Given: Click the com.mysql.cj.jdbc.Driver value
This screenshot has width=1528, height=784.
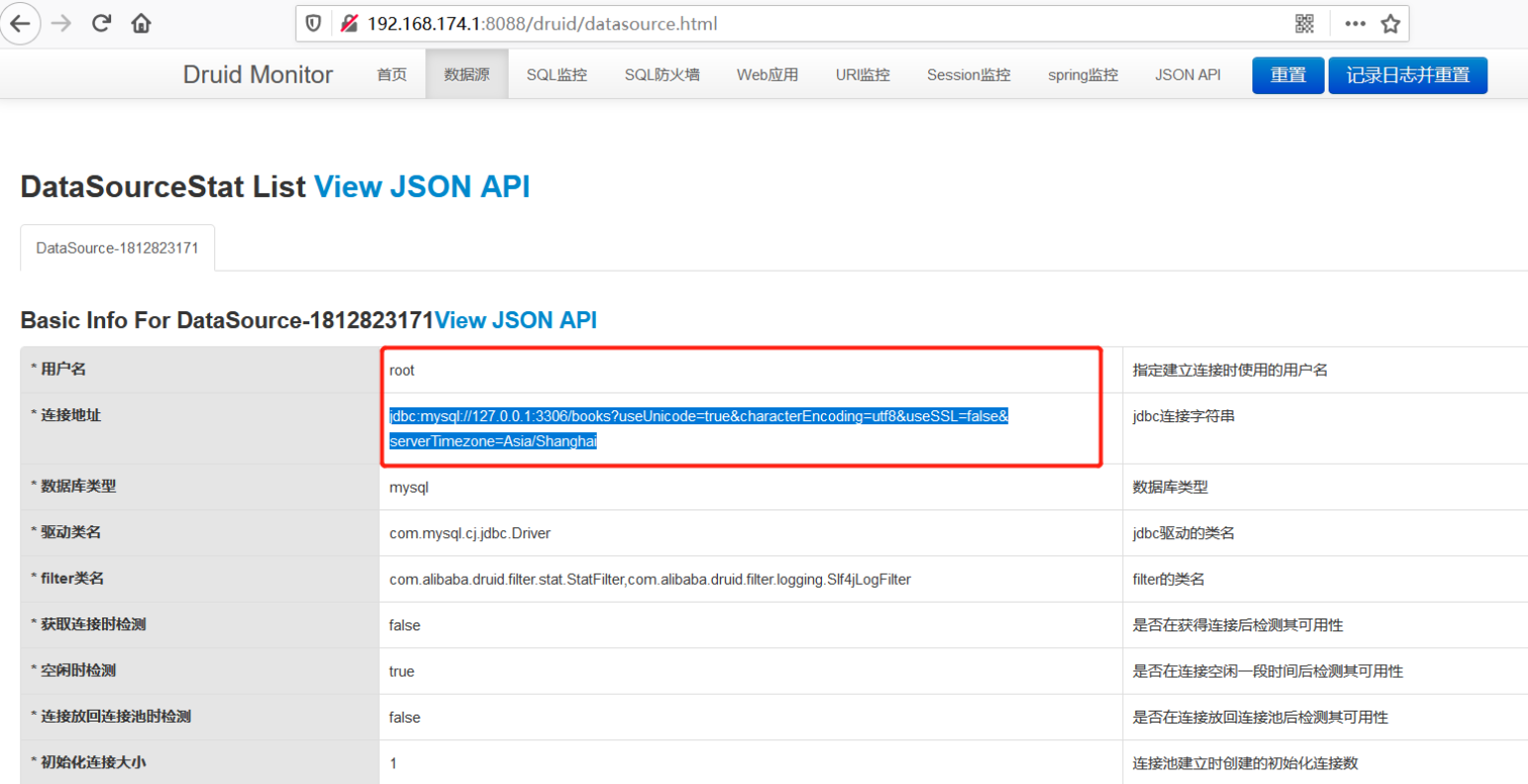Looking at the screenshot, I should pos(470,533).
